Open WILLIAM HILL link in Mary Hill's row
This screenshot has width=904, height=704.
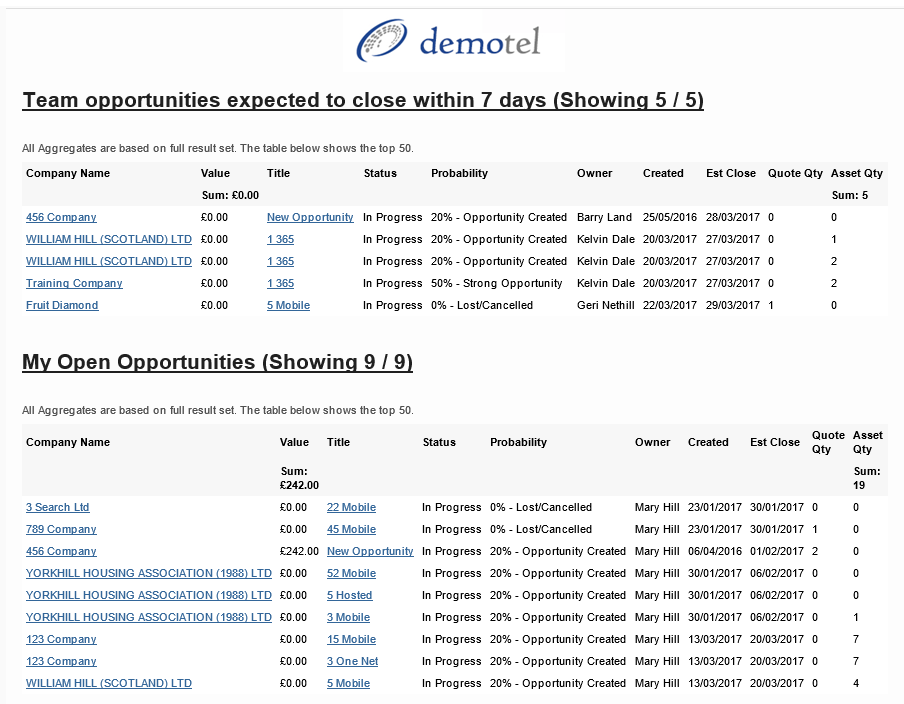click(x=108, y=683)
